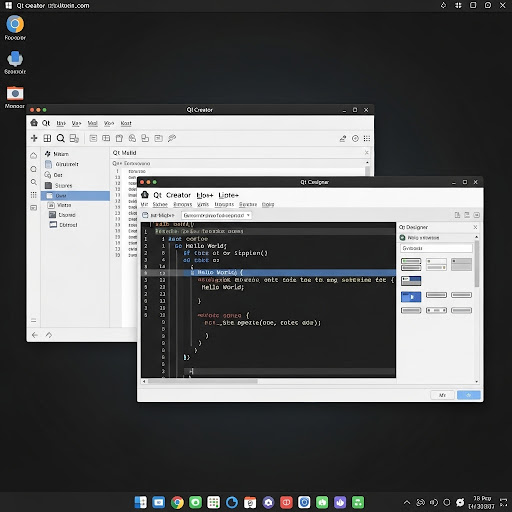This screenshot has height=512, width=512.
Task: Click the blue circular arc taskbar icon
Action: 232,502
